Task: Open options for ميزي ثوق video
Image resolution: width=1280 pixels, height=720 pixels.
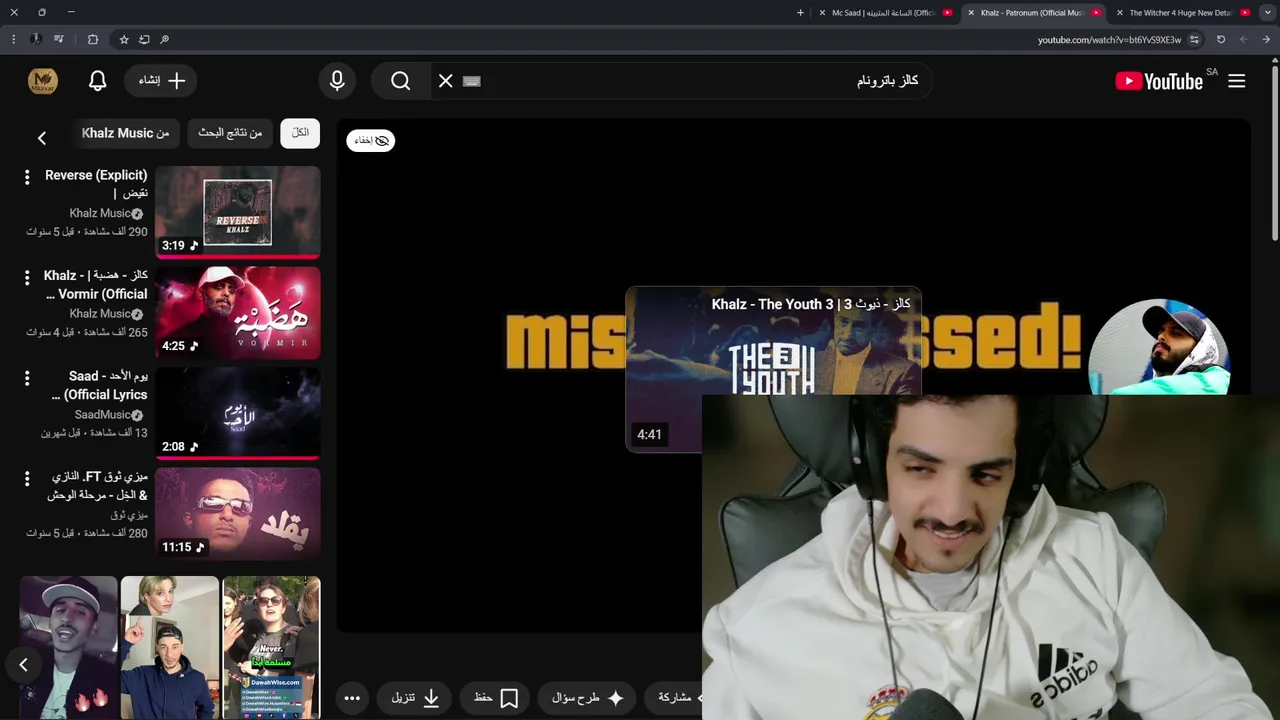Action: tap(27, 479)
